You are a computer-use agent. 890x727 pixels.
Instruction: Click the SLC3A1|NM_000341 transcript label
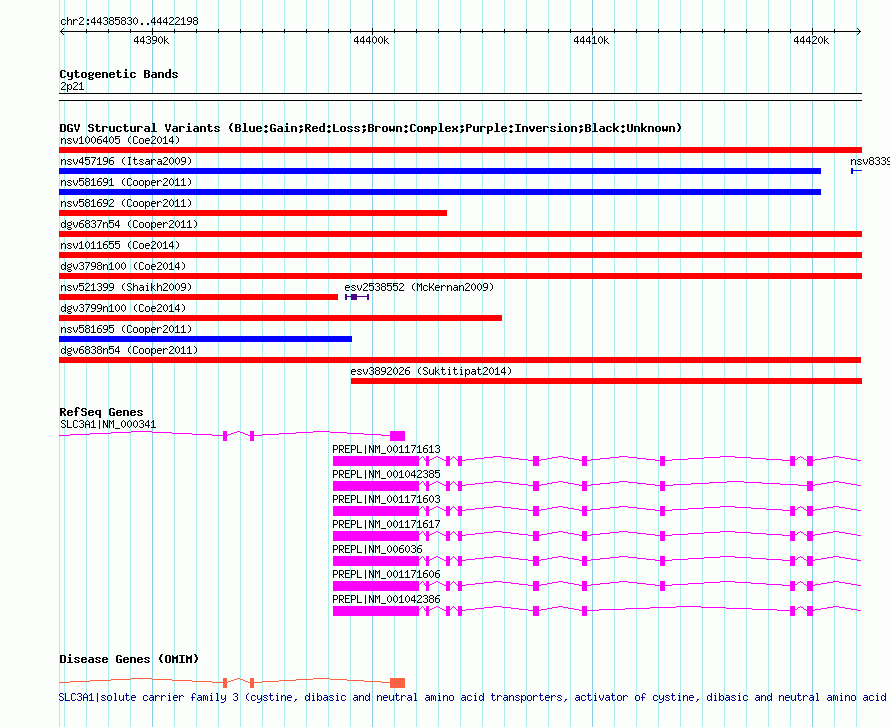tap(108, 424)
